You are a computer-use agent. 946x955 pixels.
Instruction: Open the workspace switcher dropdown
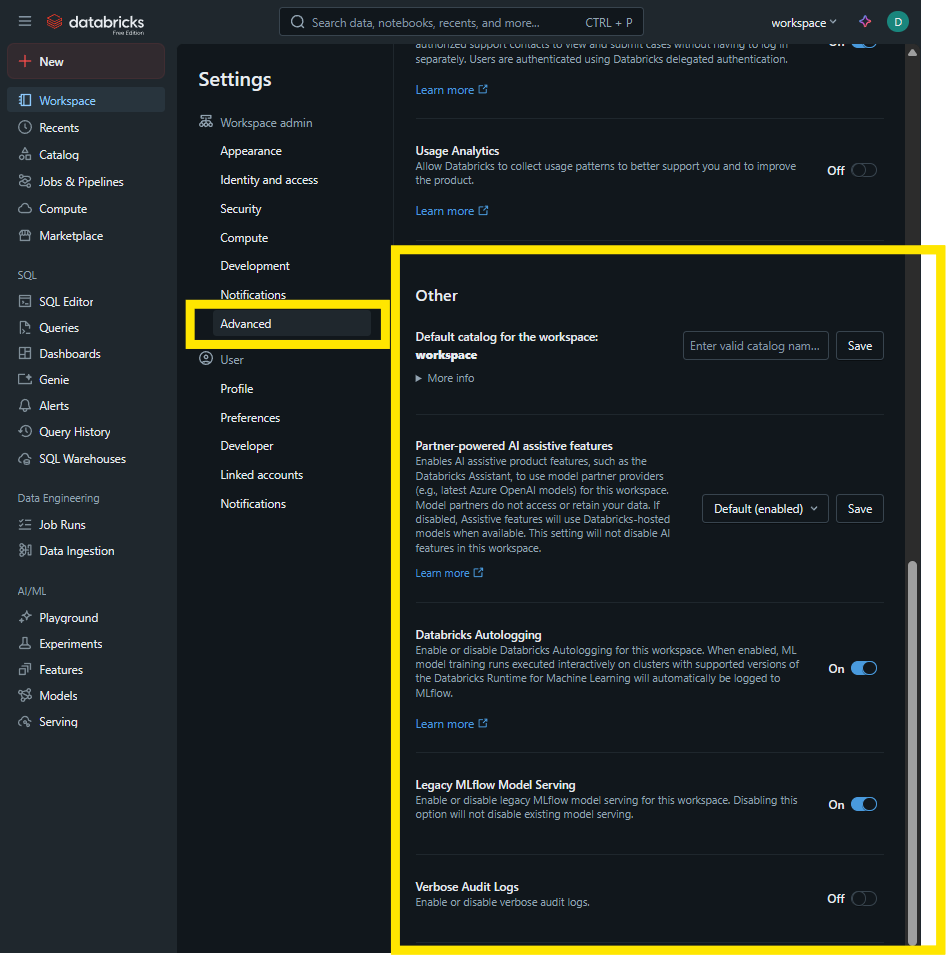click(803, 23)
